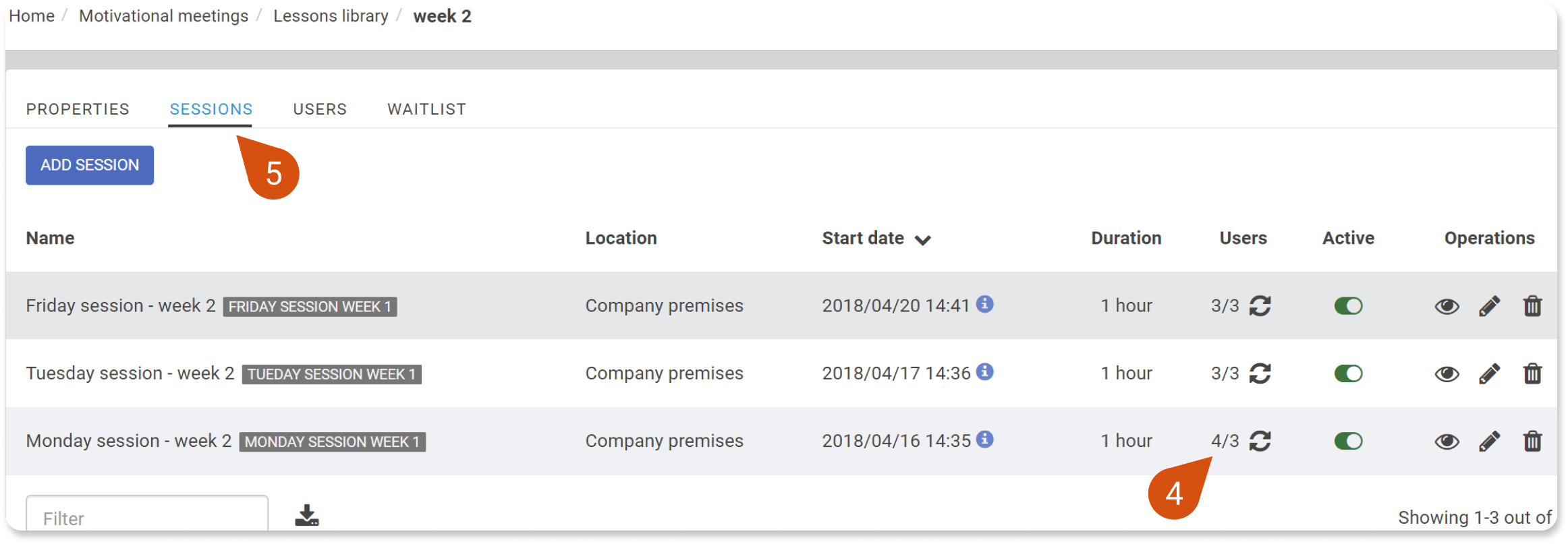Screen dimensions: 1568x544
Task: Focus the Filter input field
Action: [x=147, y=516]
